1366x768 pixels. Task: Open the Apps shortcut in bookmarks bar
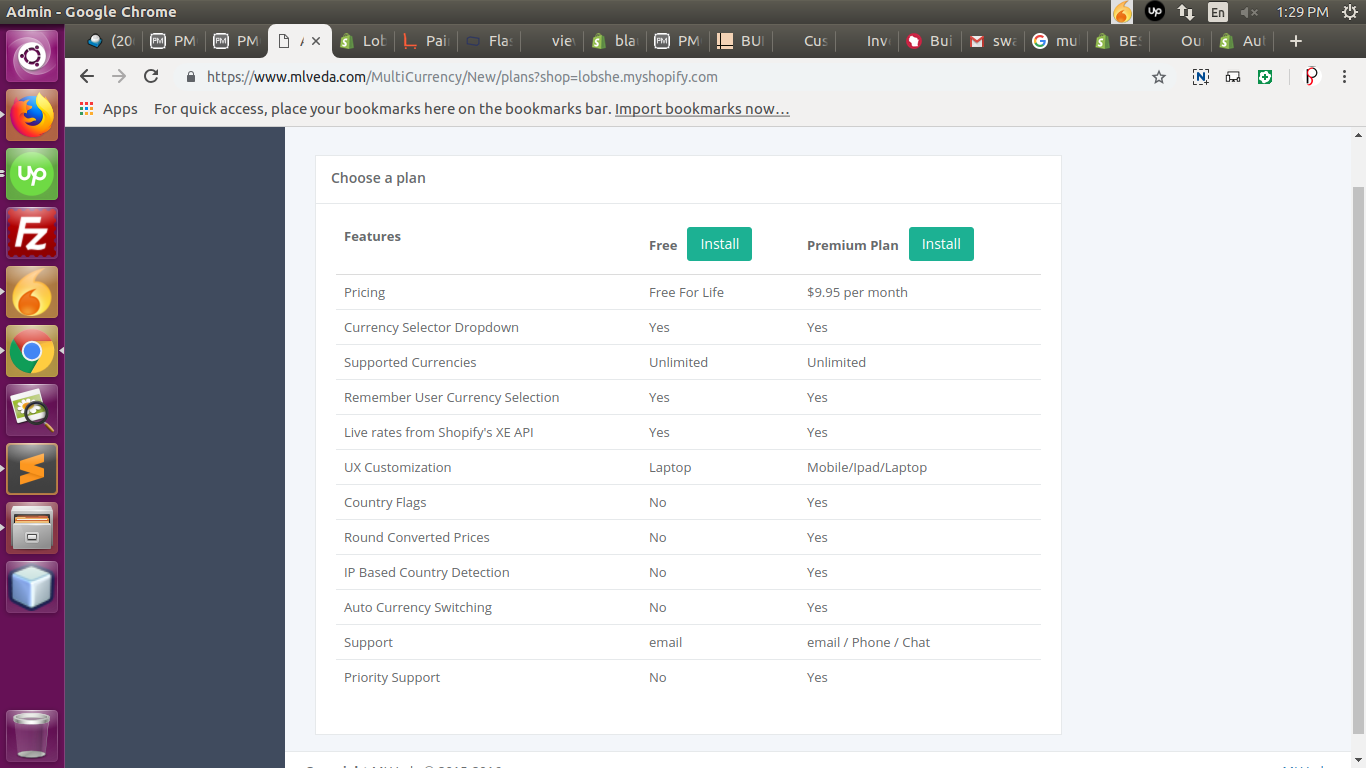pos(108,109)
